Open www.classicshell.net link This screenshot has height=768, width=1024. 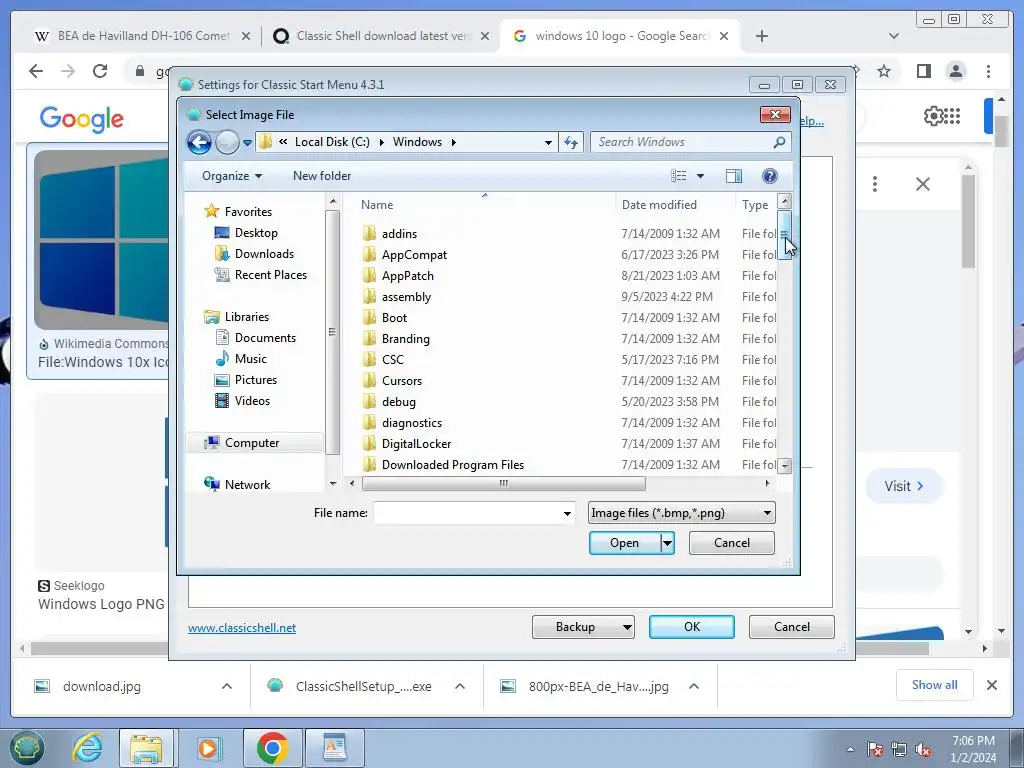[x=242, y=628]
